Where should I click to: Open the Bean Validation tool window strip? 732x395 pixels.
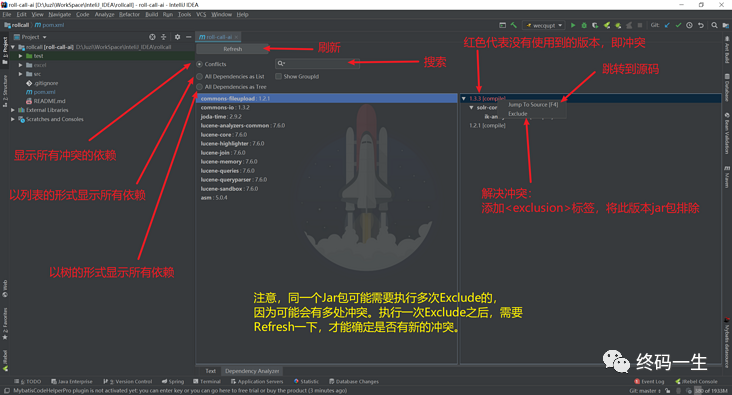[727, 133]
